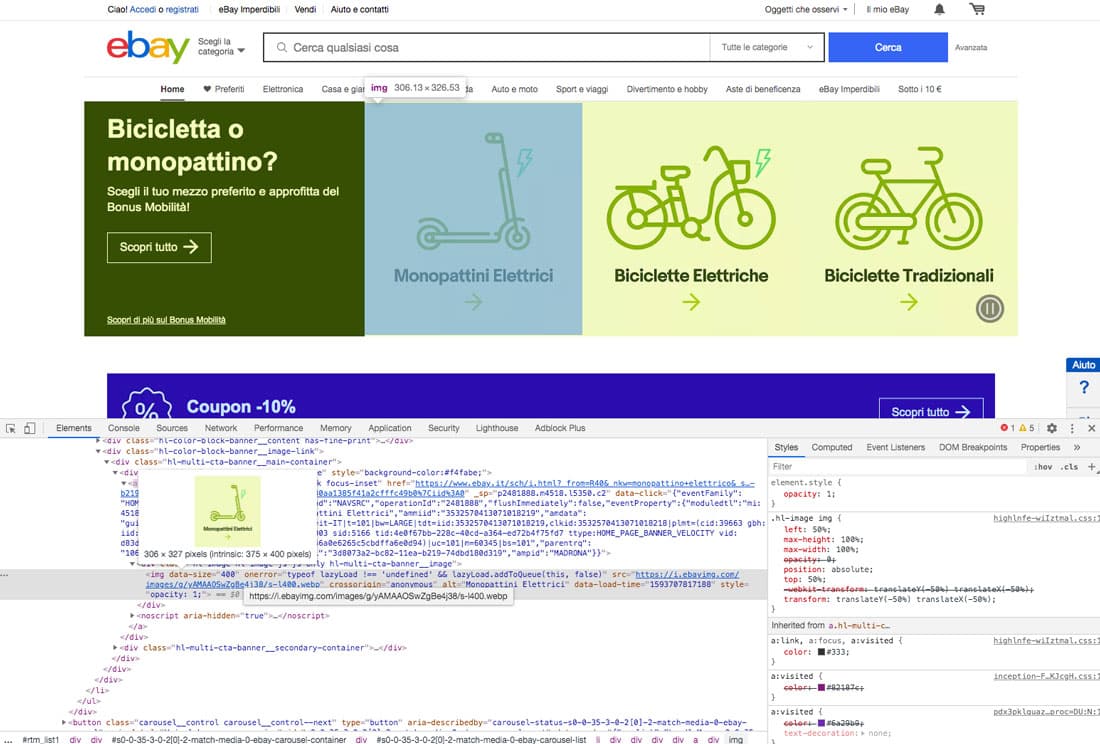
Task: Click the Aiuto question mark help icon
Action: pos(1084,387)
